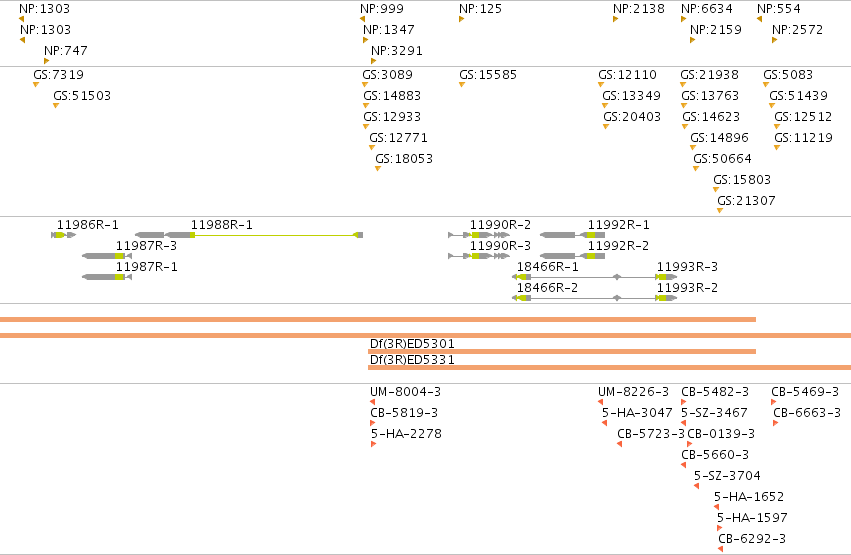Click the CB-0139-3 label
This screenshot has width=851, height=555.
point(721,434)
